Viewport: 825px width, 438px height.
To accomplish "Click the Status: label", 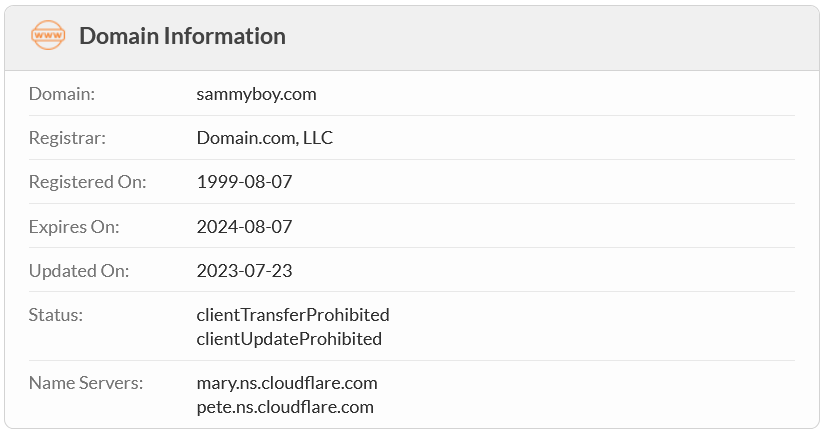I will (x=55, y=315).
